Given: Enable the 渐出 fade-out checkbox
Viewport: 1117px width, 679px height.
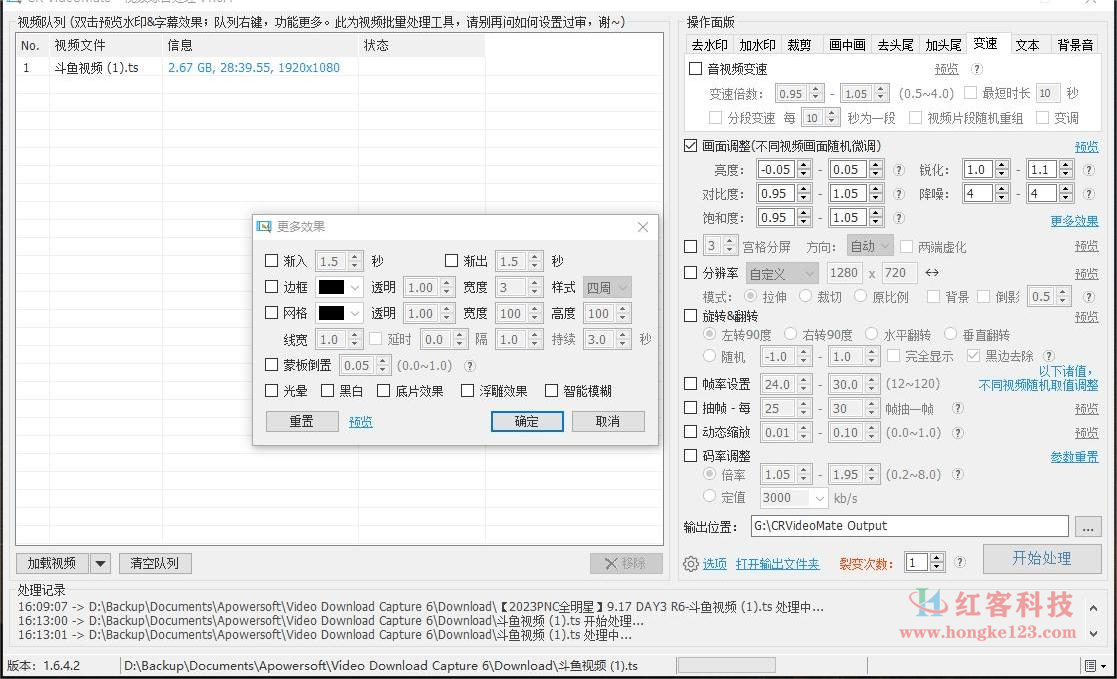Looking at the screenshot, I should 451,261.
